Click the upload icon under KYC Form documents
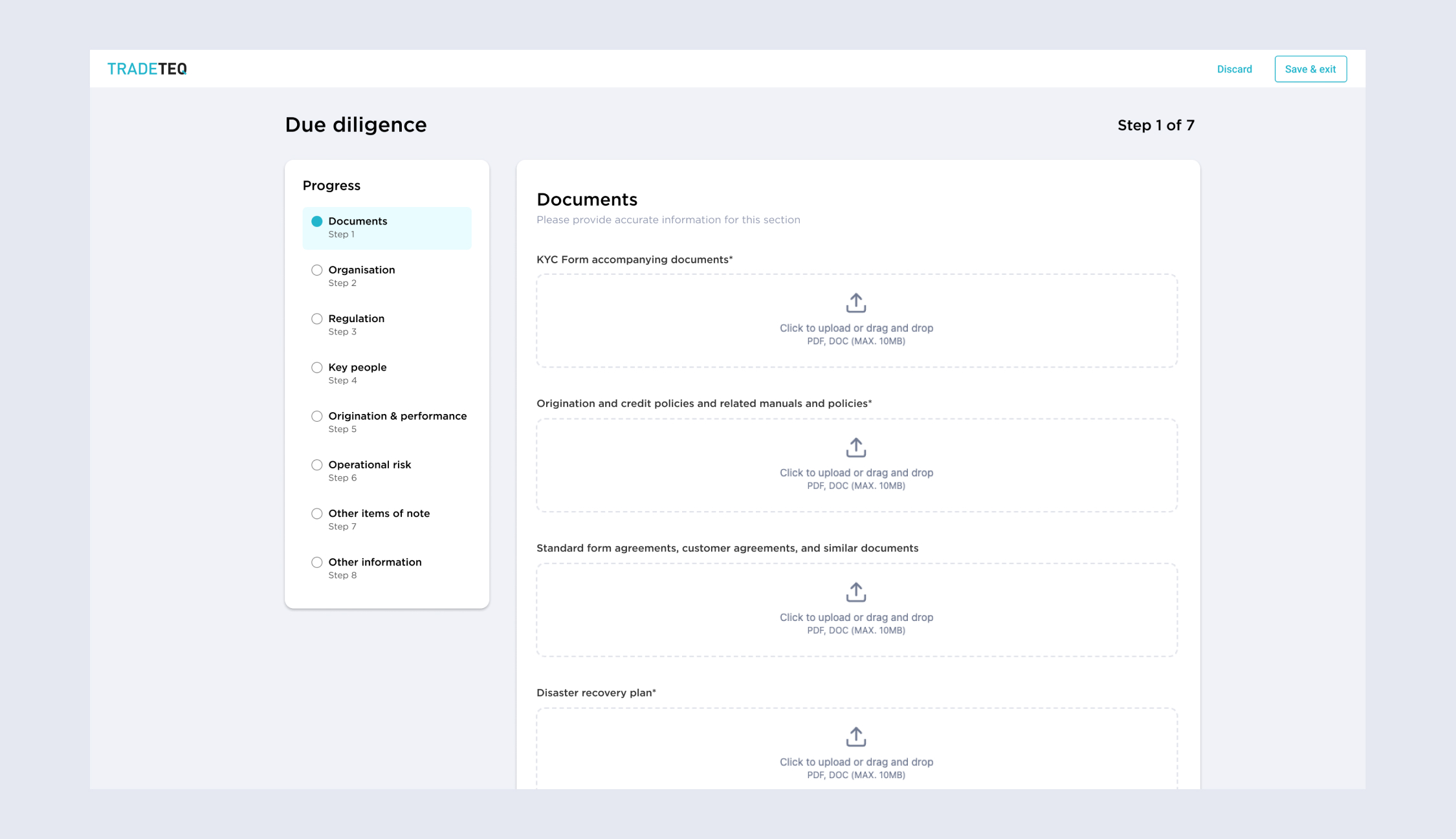Viewport: 1456px width, 839px height. (x=855, y=303)
